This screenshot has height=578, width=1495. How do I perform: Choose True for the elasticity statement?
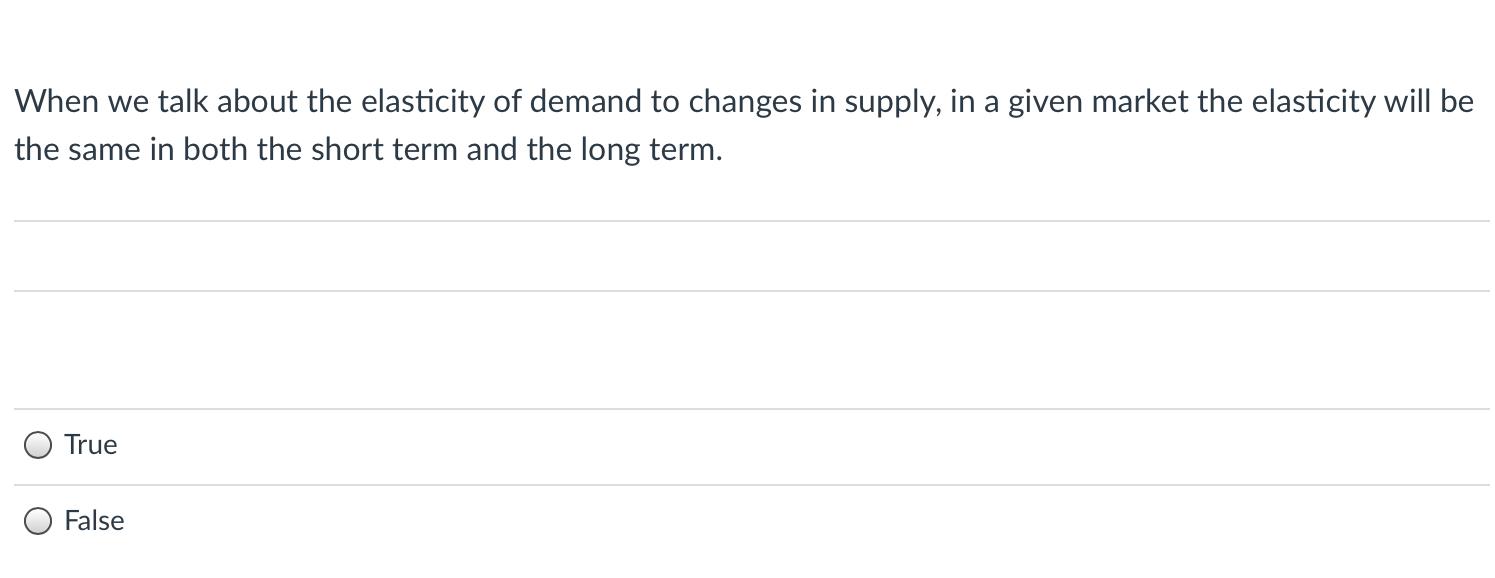click(x=38, y=445)
